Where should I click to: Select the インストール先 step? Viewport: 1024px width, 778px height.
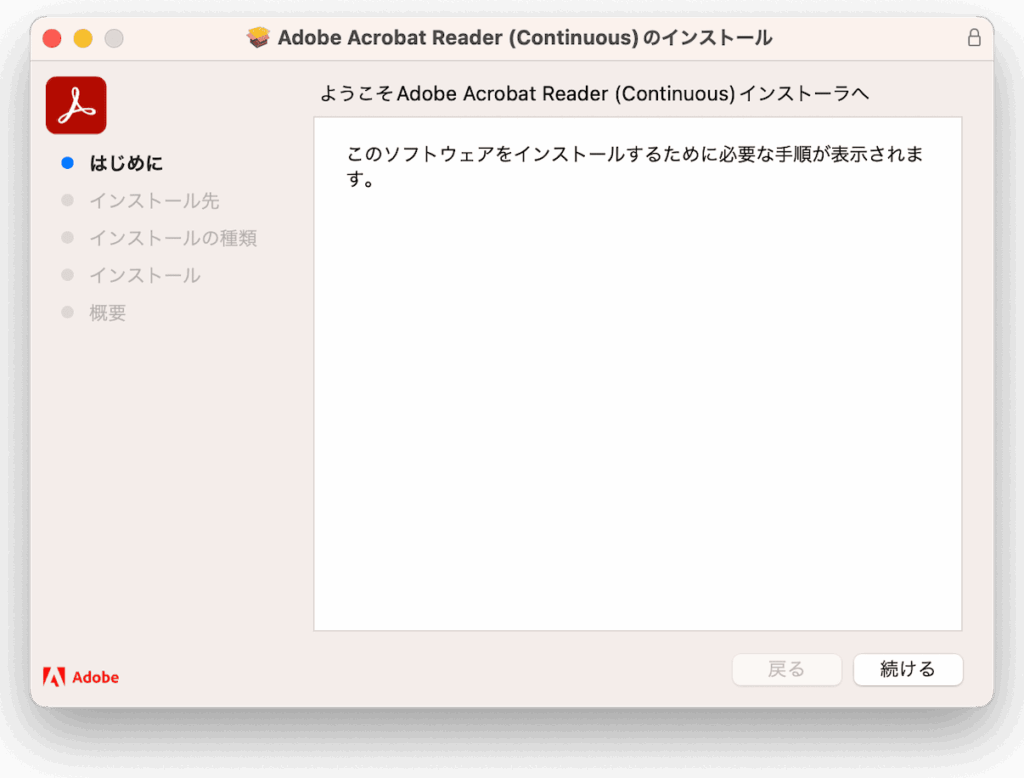[x=154, y=200]
